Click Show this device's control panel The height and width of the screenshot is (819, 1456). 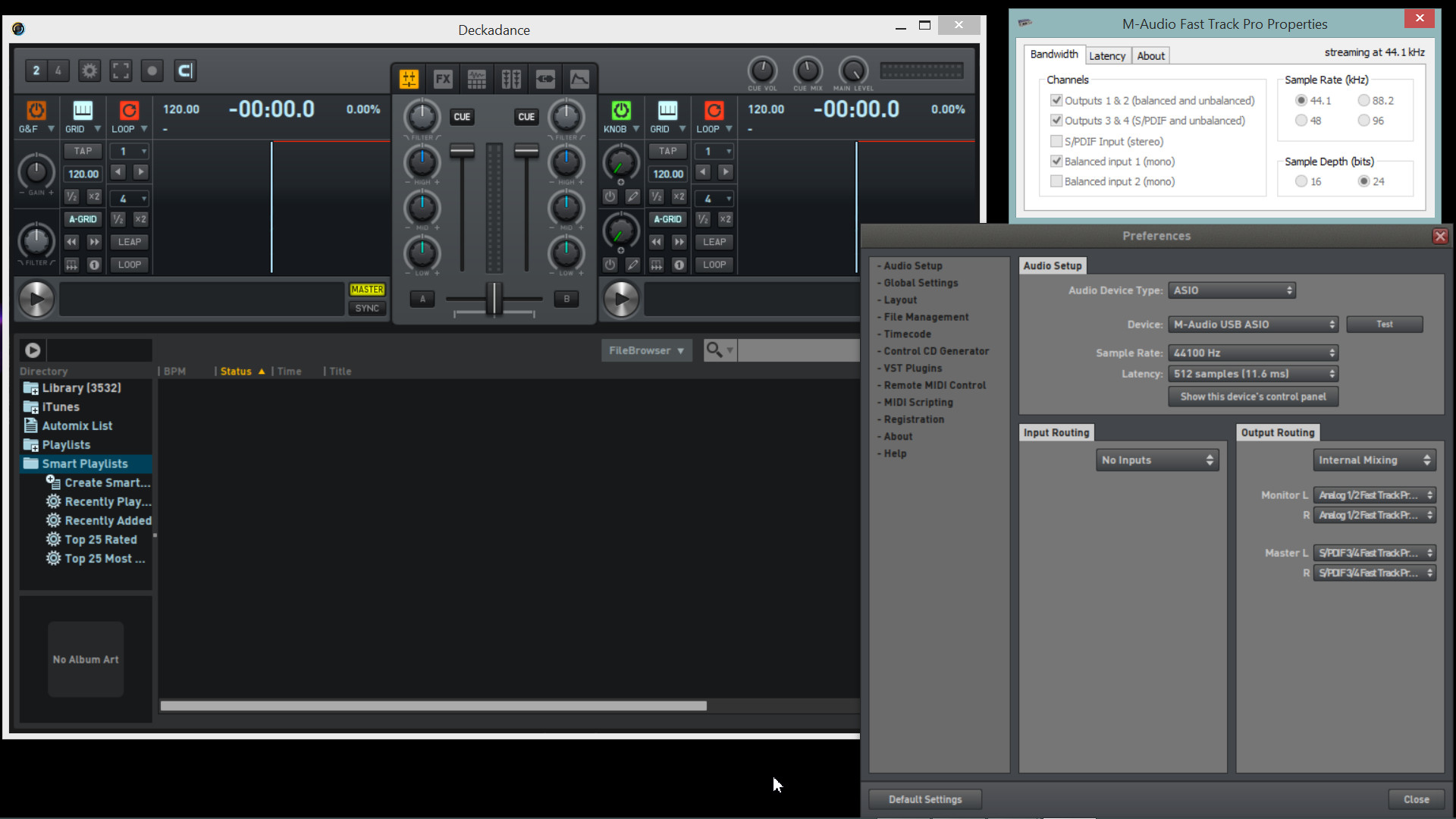pos(1254,397)
